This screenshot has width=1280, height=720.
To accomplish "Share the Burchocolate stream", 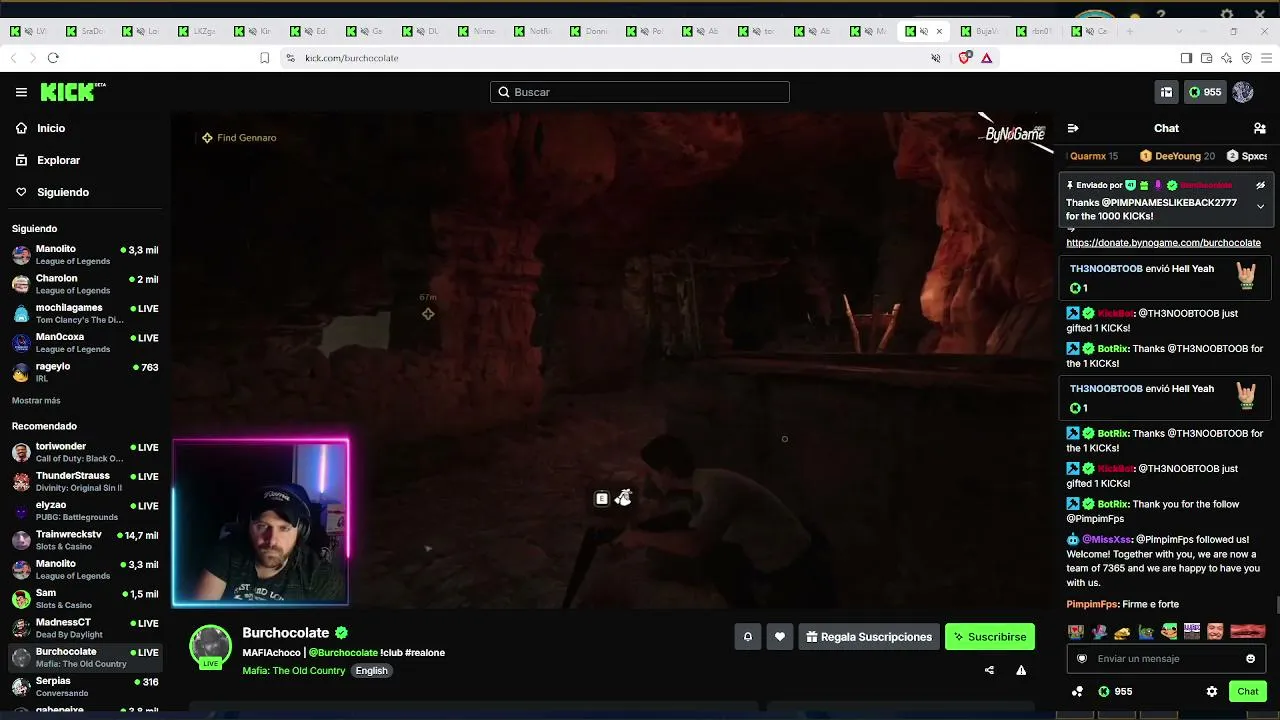I will click(x=989, y=670).
